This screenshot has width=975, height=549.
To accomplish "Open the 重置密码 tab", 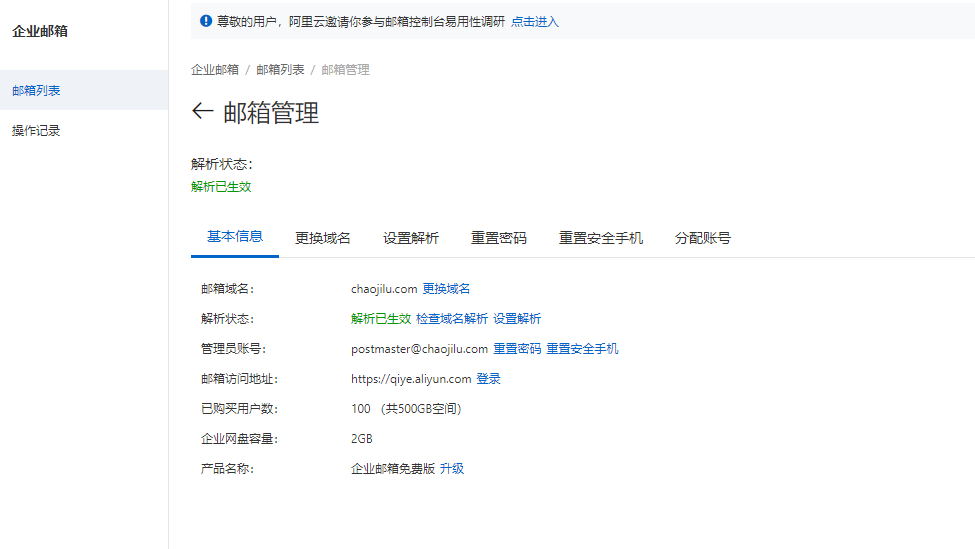I will [x=499, y=238].
